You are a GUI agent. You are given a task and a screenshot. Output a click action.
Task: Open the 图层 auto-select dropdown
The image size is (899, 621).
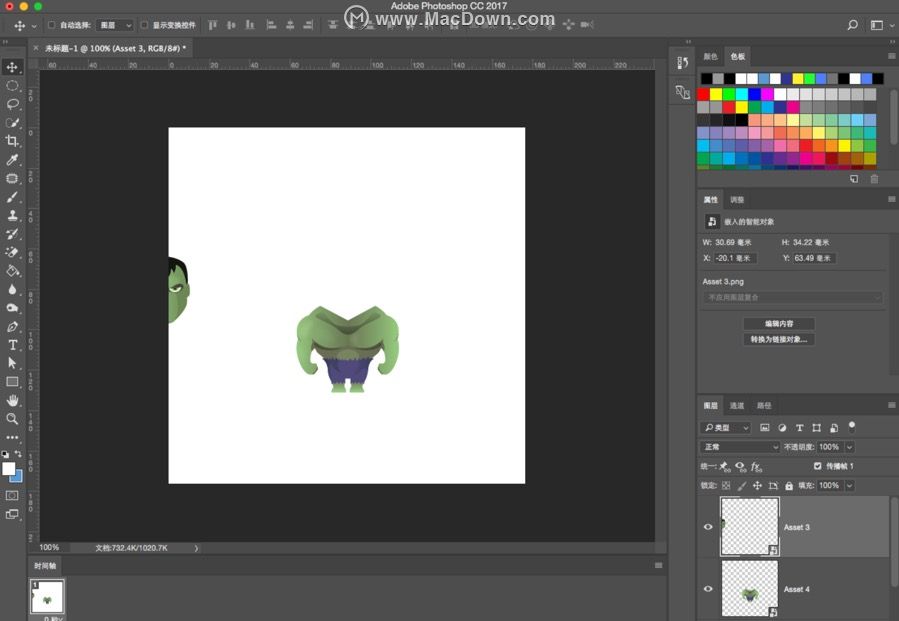(115, 25)
